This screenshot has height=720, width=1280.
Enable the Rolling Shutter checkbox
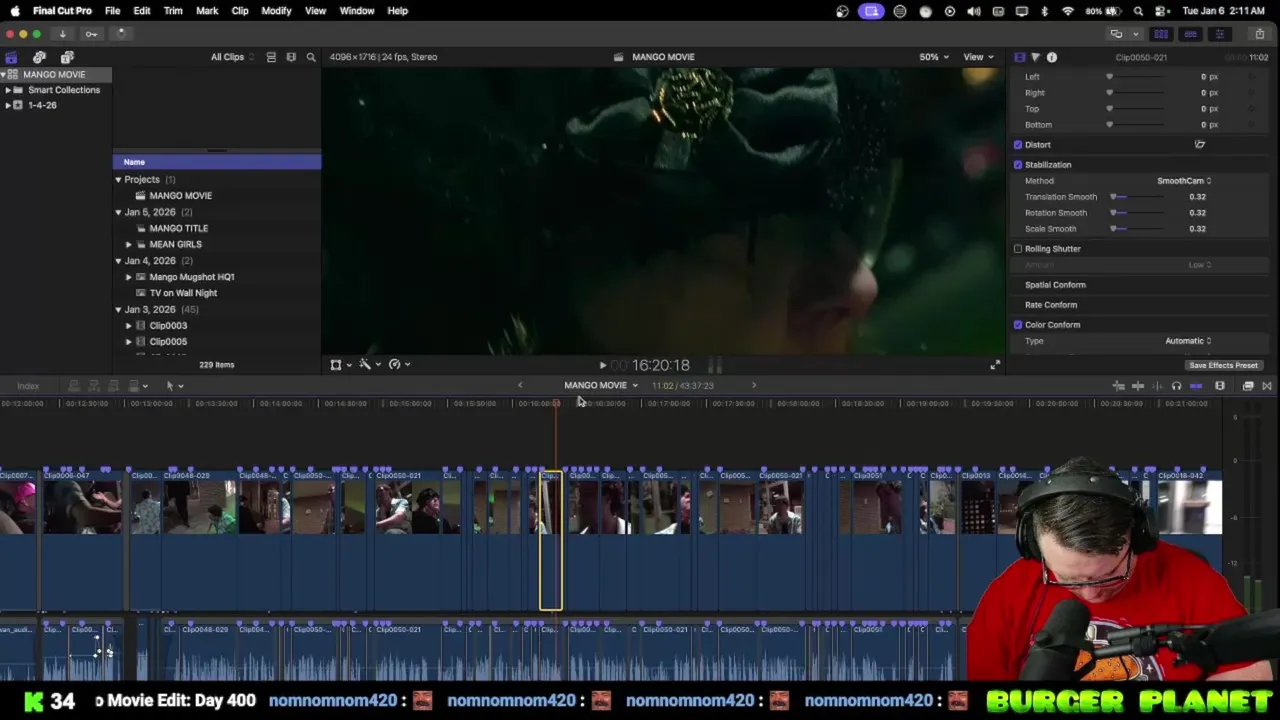pos(1018,249)
